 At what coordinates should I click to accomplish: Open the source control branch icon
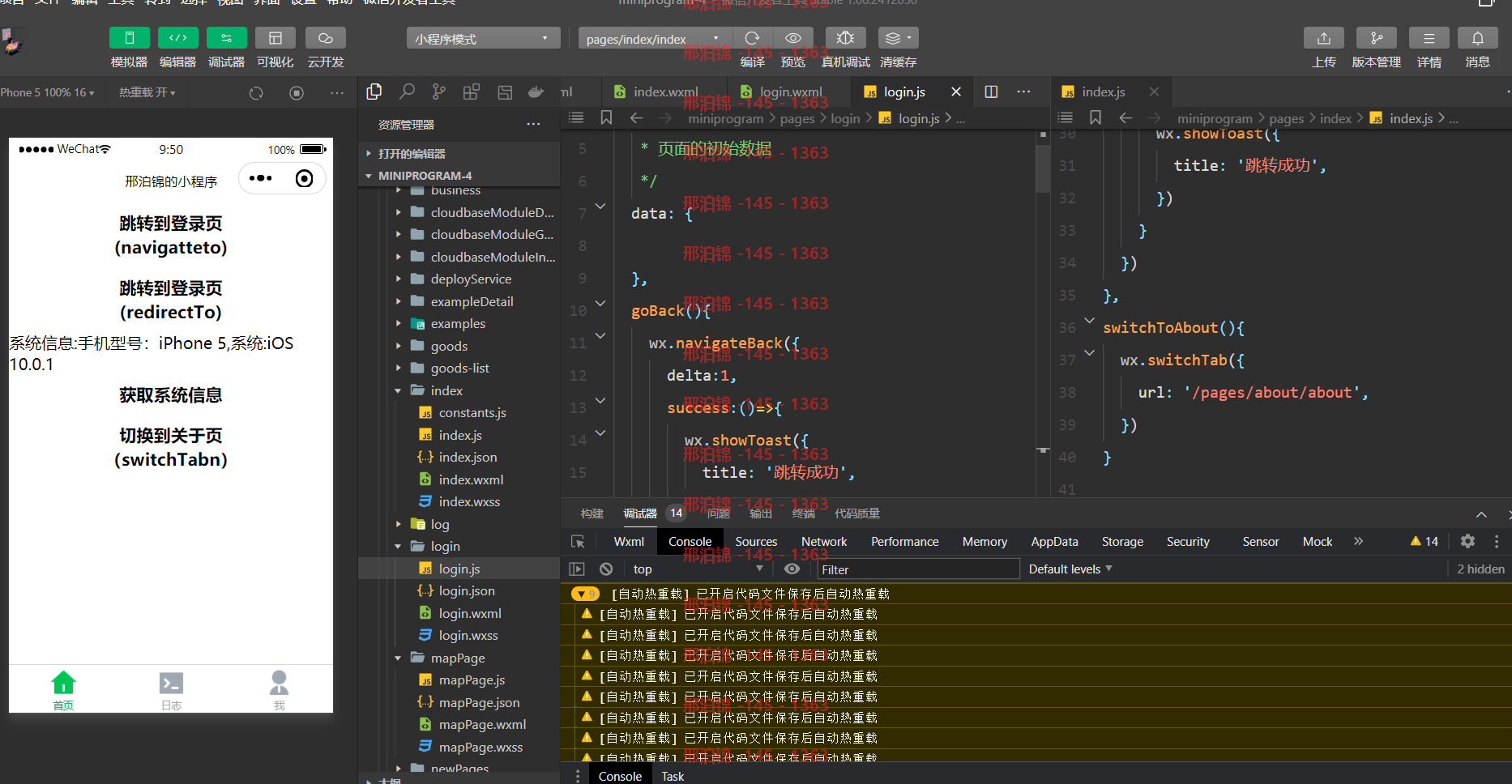click(439, 92)
